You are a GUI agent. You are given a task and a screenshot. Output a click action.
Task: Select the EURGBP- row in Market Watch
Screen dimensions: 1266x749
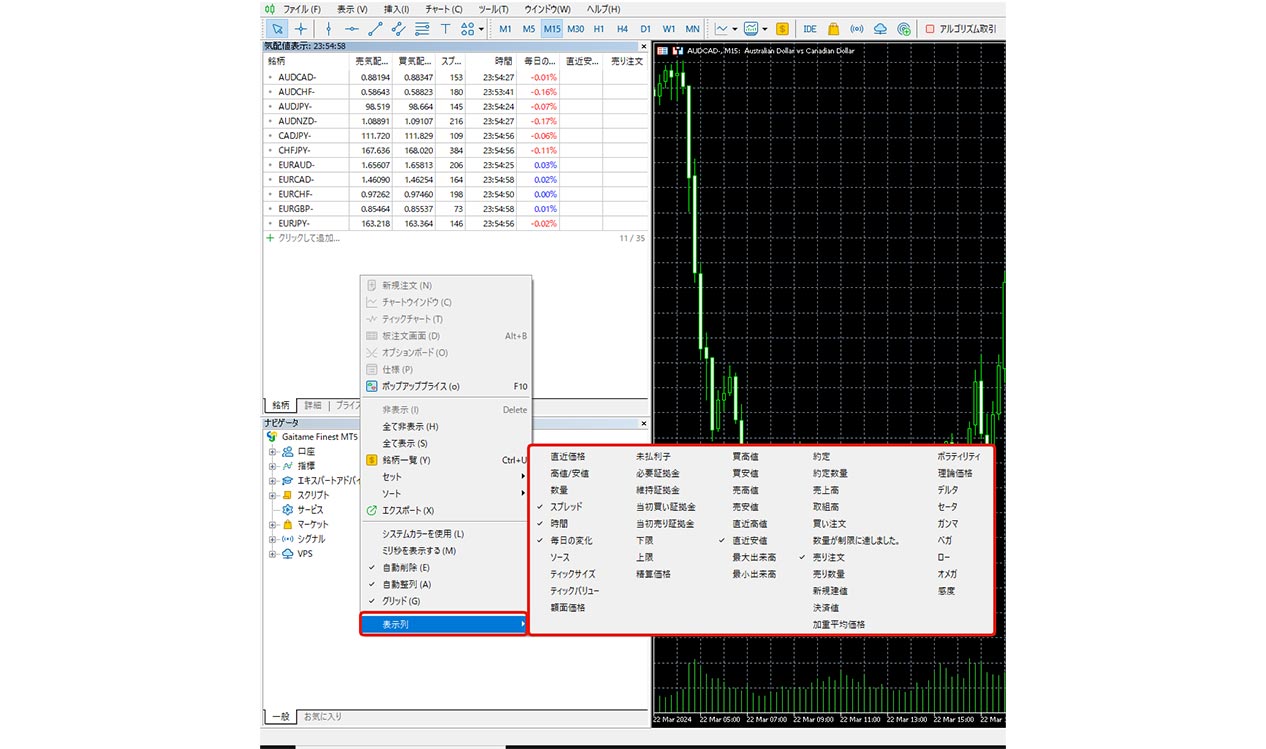[455, 208]
